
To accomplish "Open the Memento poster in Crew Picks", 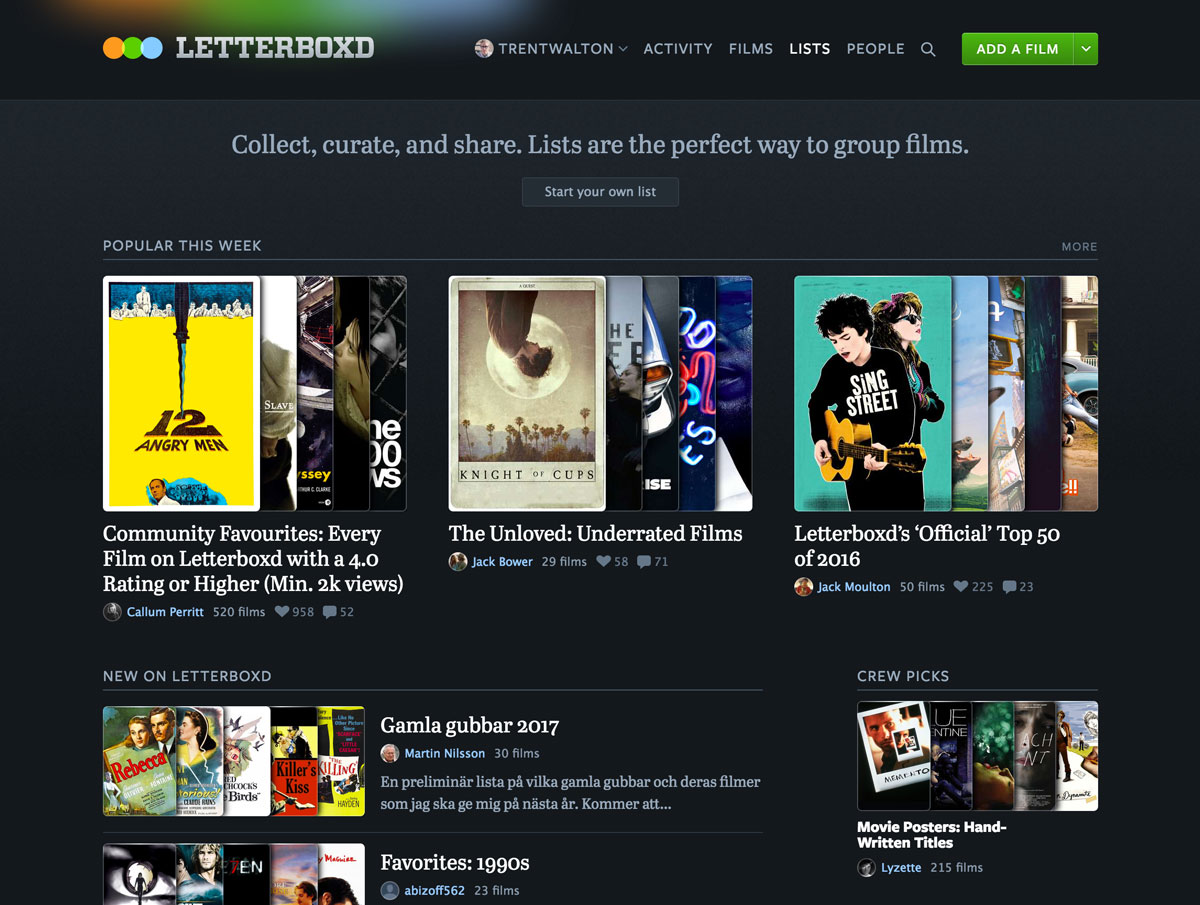I will pos(892,755).
